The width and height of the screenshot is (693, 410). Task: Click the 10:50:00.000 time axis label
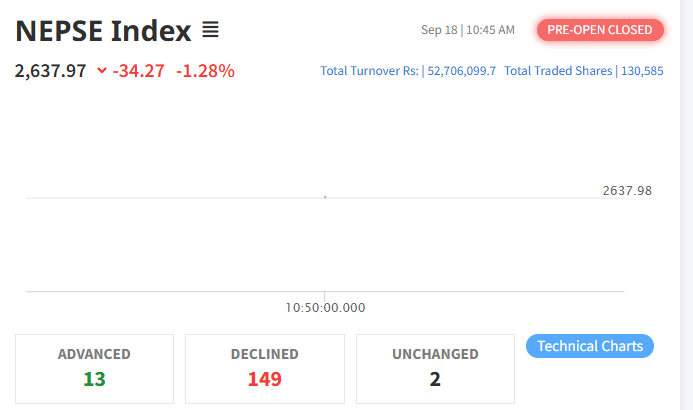point(325,308)
